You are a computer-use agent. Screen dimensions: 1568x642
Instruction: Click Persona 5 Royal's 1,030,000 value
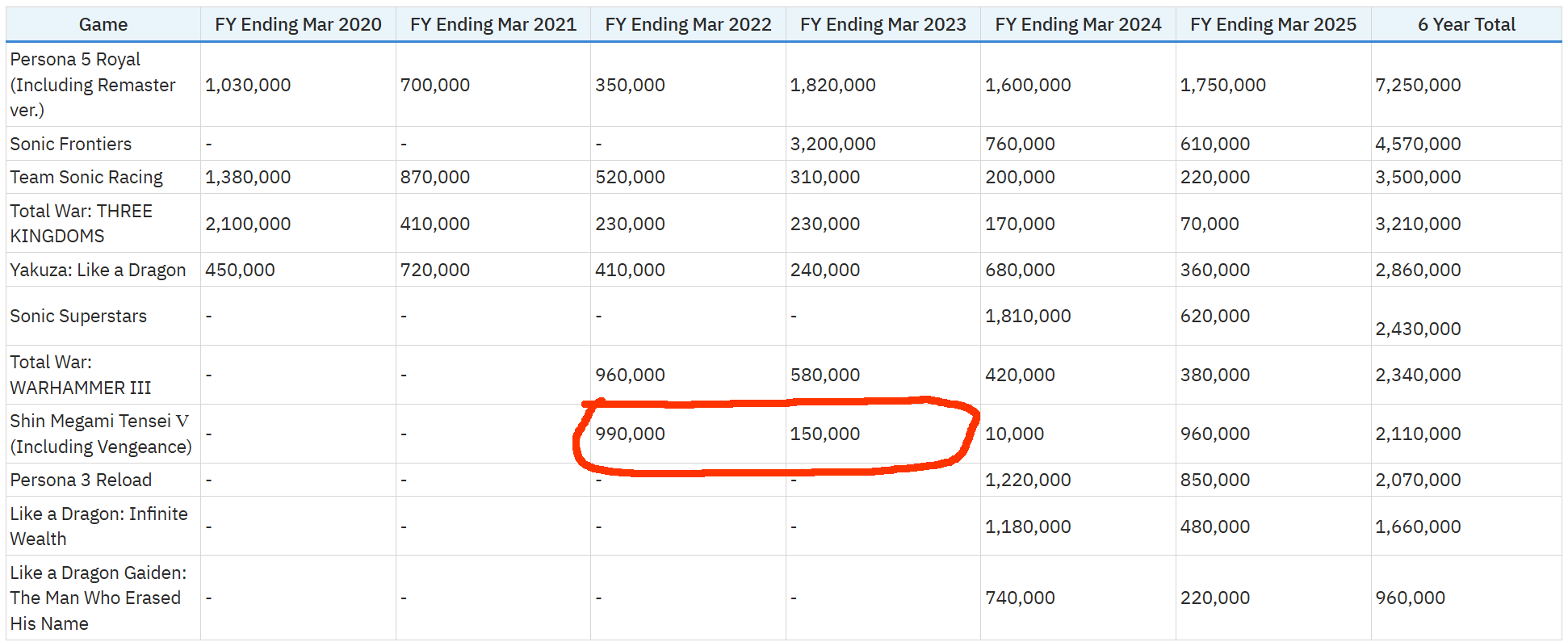pos(248,85)
